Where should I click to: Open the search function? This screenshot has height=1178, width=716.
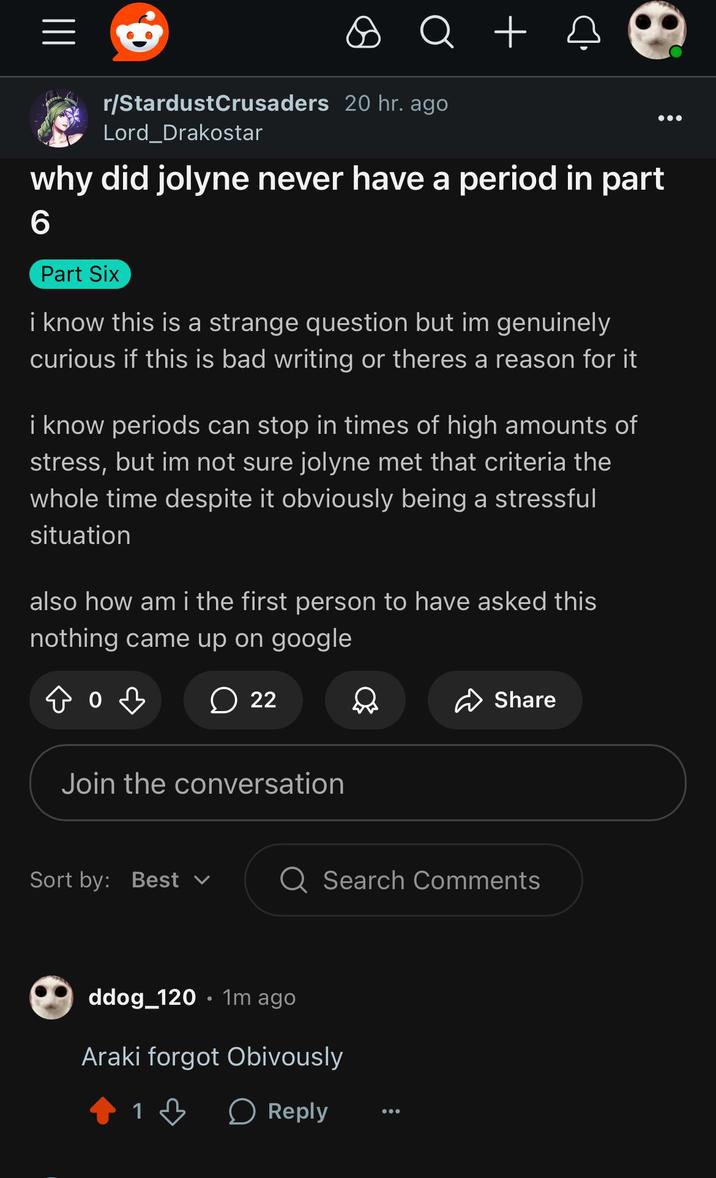tap(437, 32)
